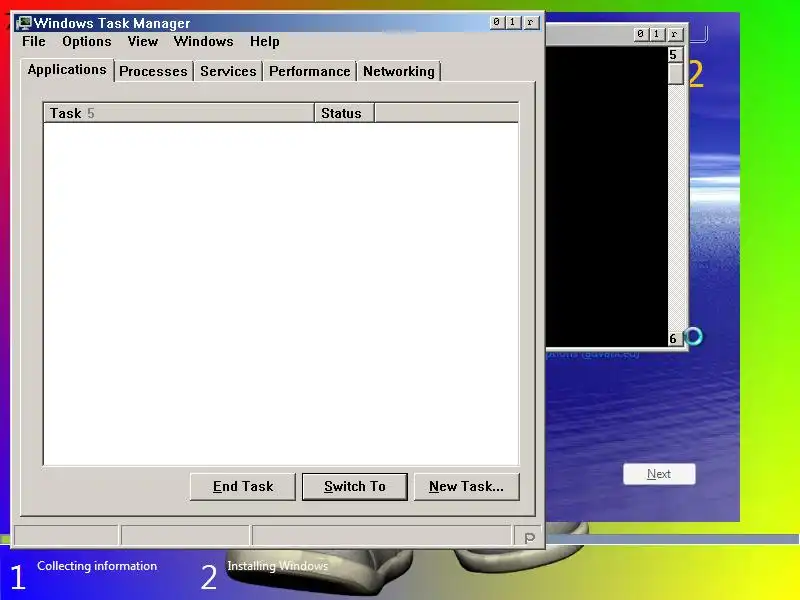Screen dimensions: 800x600
Task: Minimize the black console window
Action: point(640,34)
